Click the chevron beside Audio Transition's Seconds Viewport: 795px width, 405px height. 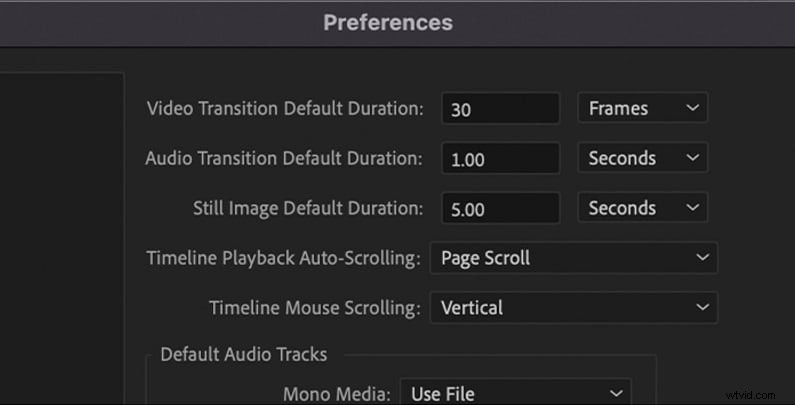pos(691,158)
